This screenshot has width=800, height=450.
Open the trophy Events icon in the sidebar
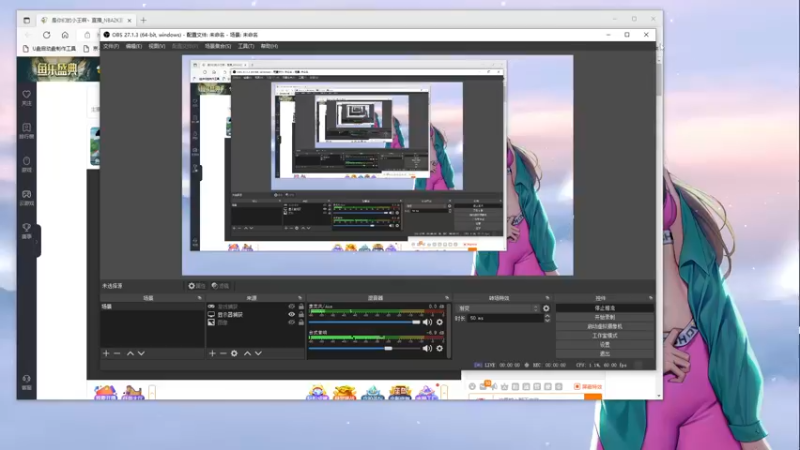coord(27,227)
